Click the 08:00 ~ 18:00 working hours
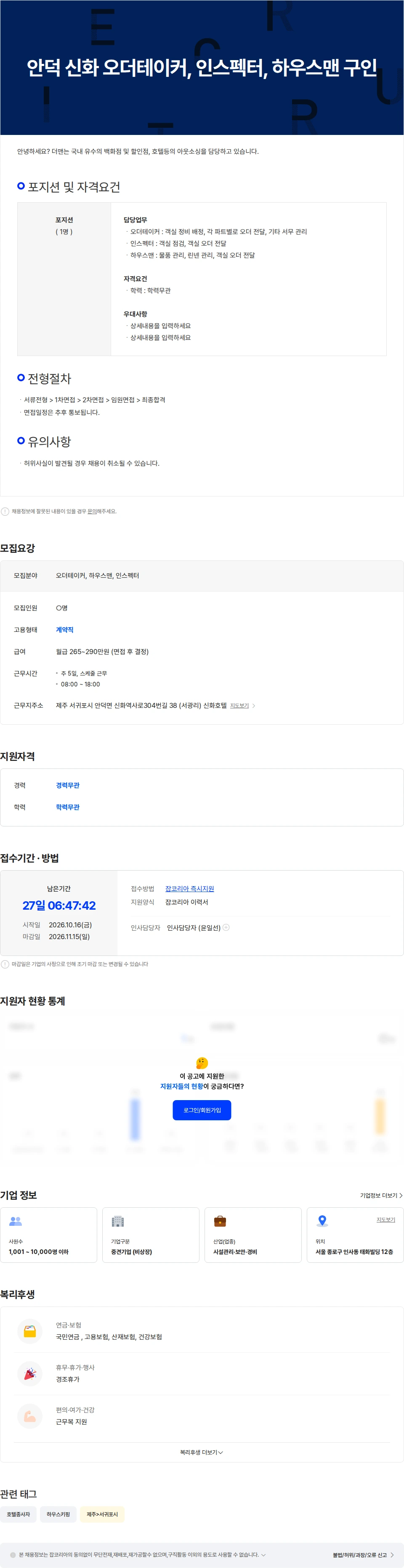Image resolution: width=404 pixels, height=1568 pixels. [x=80, y=684]
